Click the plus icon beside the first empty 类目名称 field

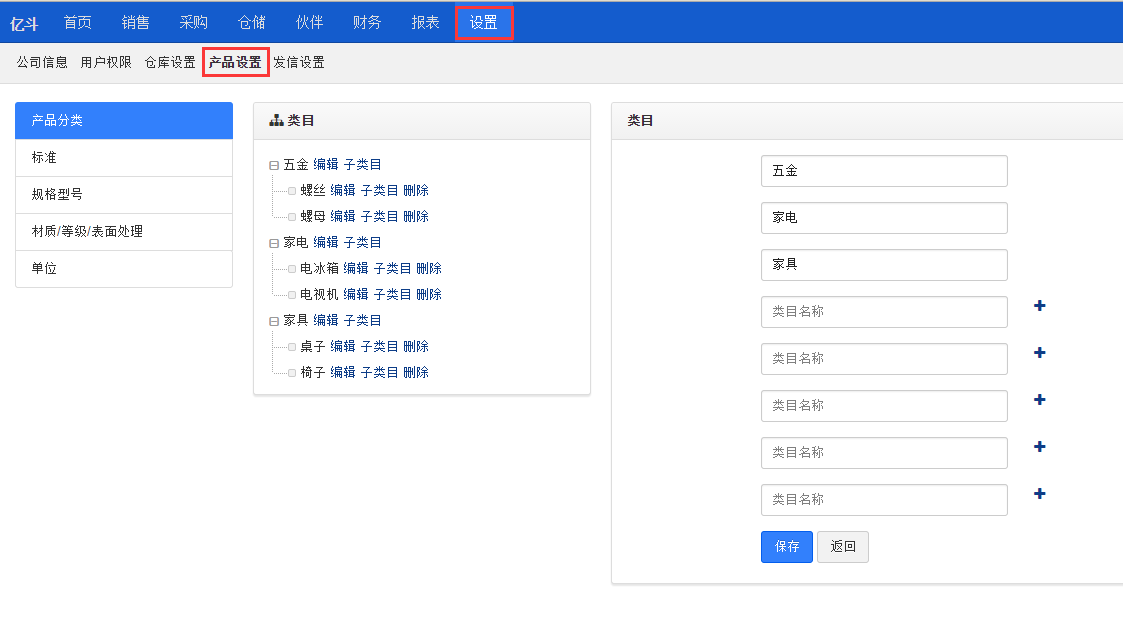click(x=1039, y=306)
